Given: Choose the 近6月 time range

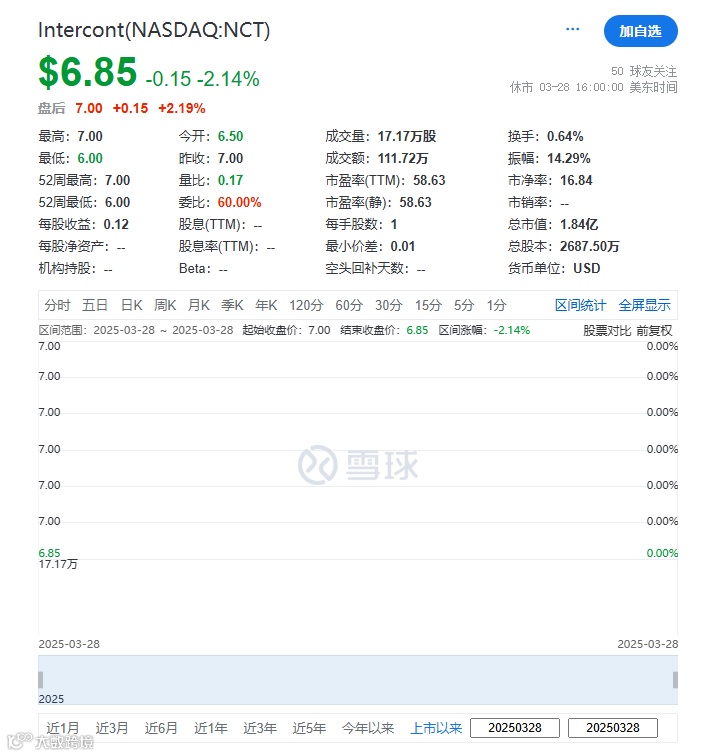Looking at the screenshot, I should coord(161,728).
